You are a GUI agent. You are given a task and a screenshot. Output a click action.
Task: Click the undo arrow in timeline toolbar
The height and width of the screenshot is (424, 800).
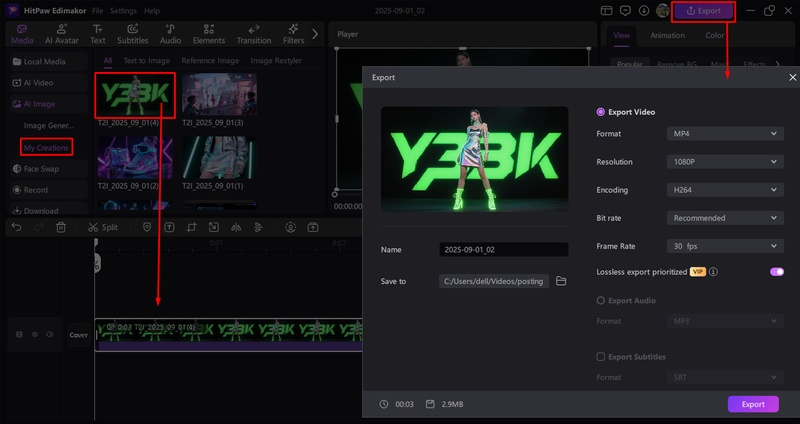click(x=16, y=228)
